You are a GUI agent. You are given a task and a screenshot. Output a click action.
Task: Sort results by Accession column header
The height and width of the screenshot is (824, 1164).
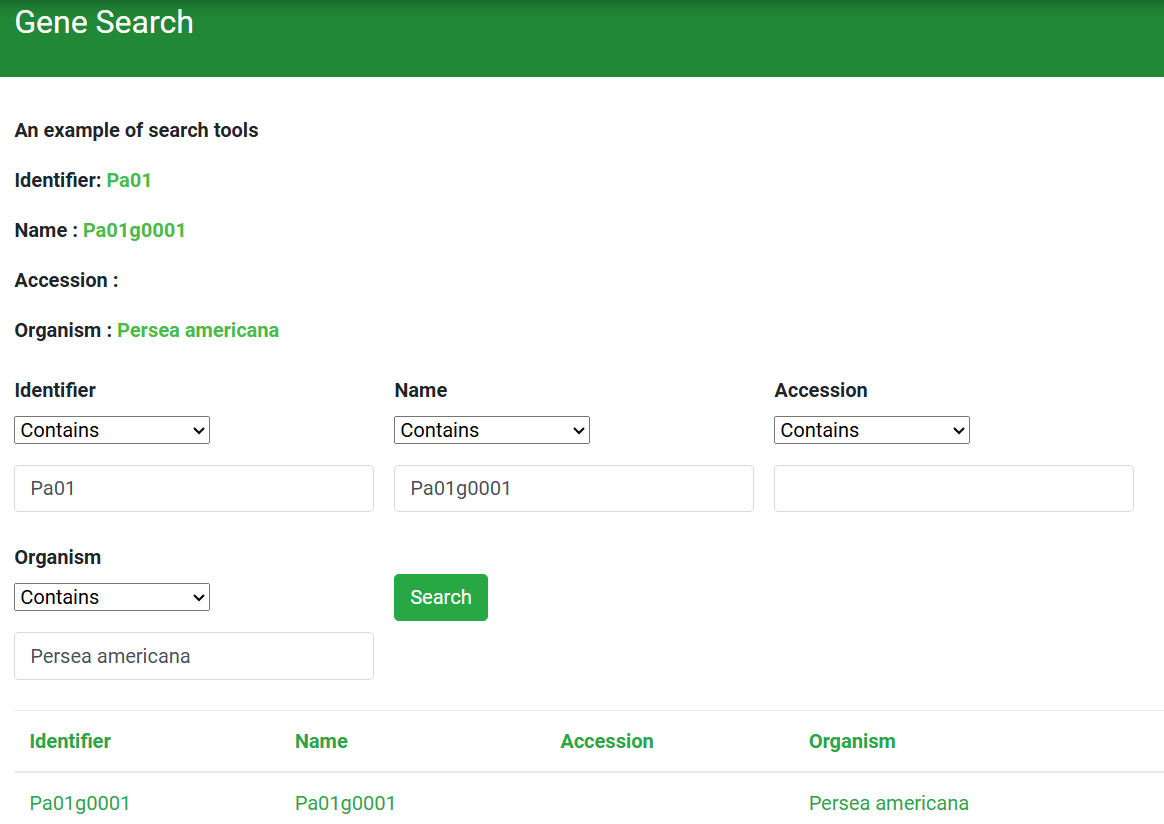(x=607, y=741)
